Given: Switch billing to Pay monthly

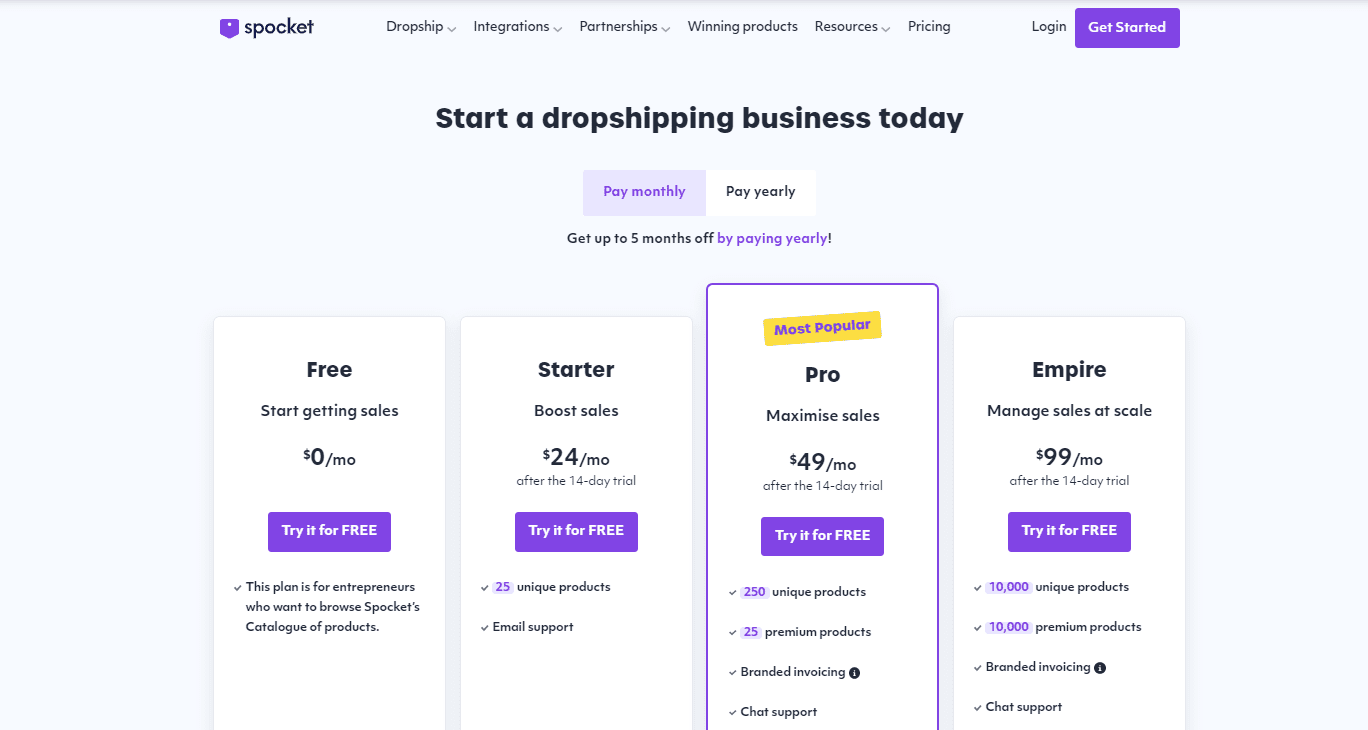Looking at the screenshot, I should 644,192.
